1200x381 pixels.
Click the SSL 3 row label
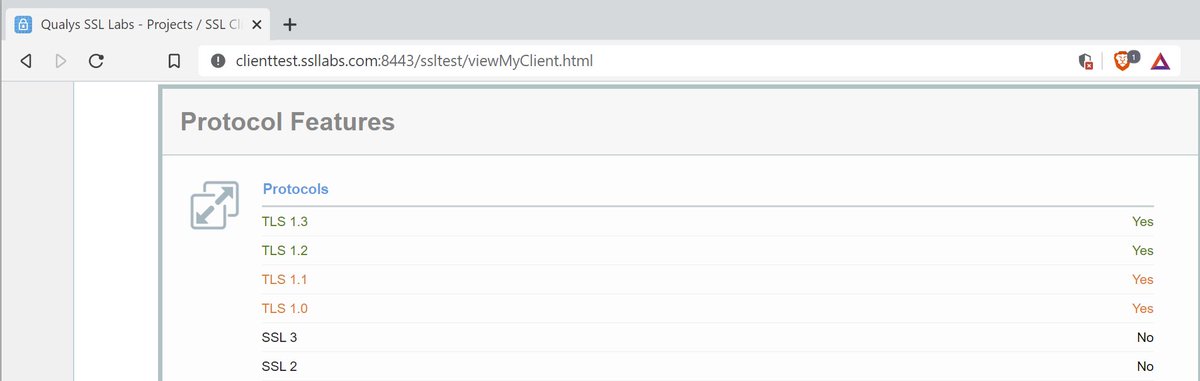[279, 337]
